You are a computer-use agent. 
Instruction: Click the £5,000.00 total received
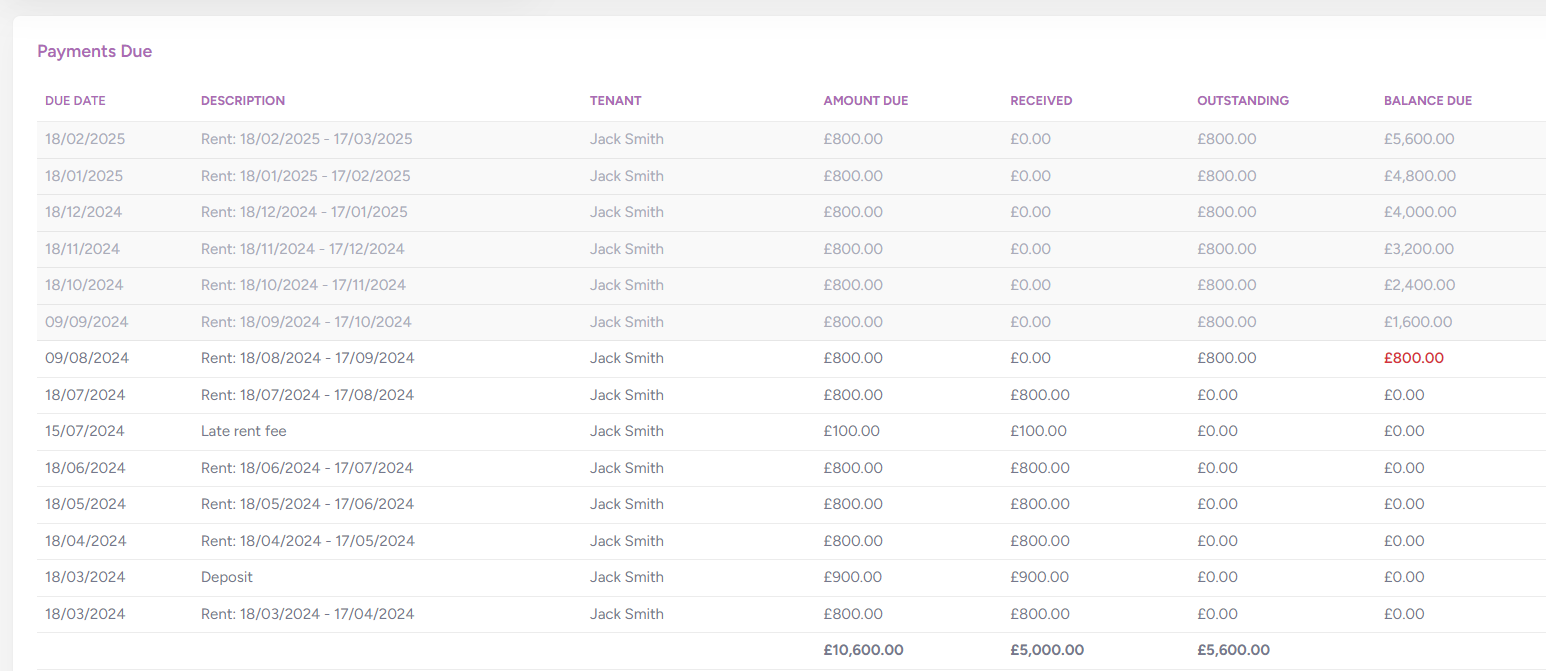pyautogui.click(x=1047, y=650)
